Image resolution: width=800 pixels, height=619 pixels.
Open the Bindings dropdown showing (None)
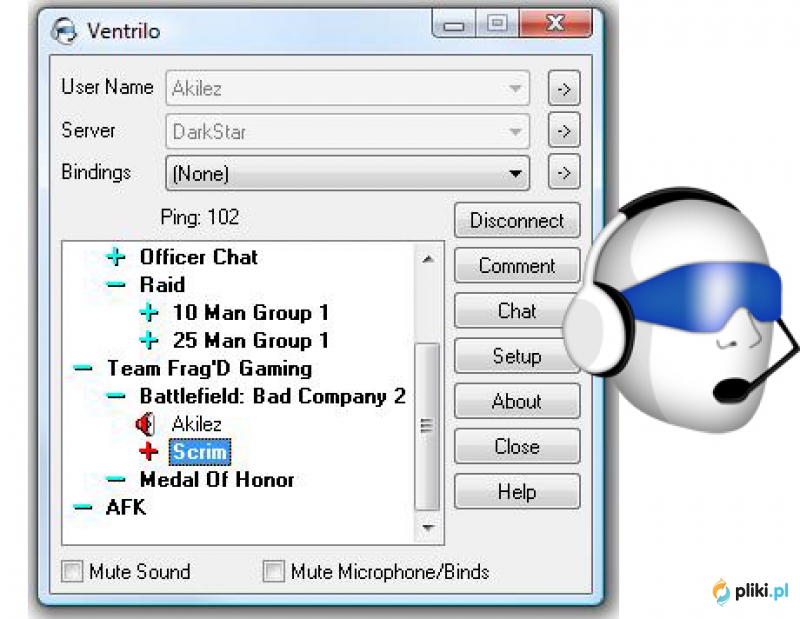pos(347,174)
